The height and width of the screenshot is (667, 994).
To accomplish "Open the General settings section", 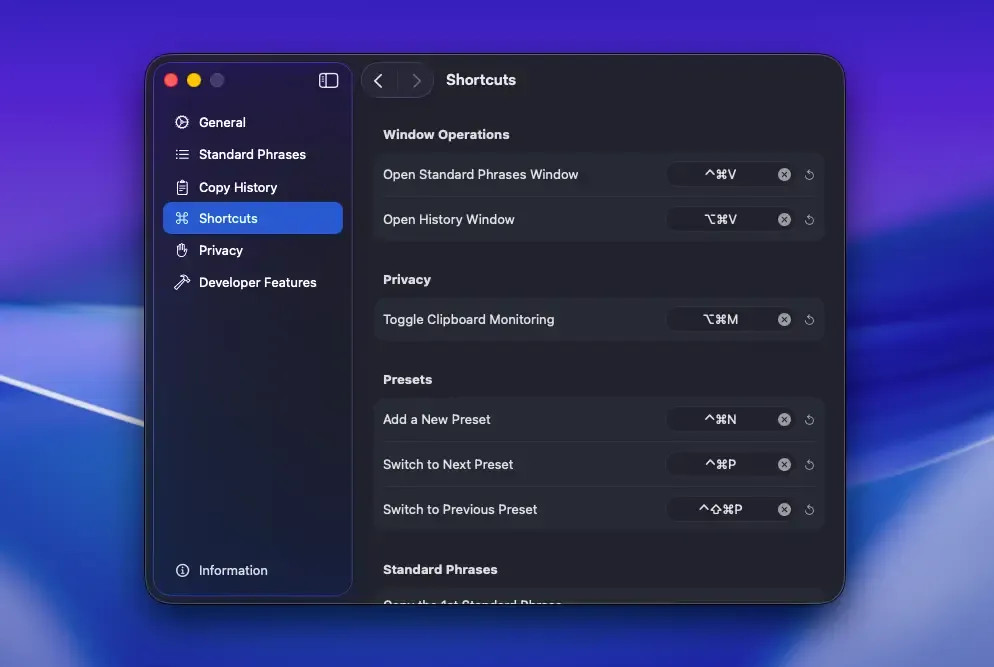I will click(x=252, y=122).
